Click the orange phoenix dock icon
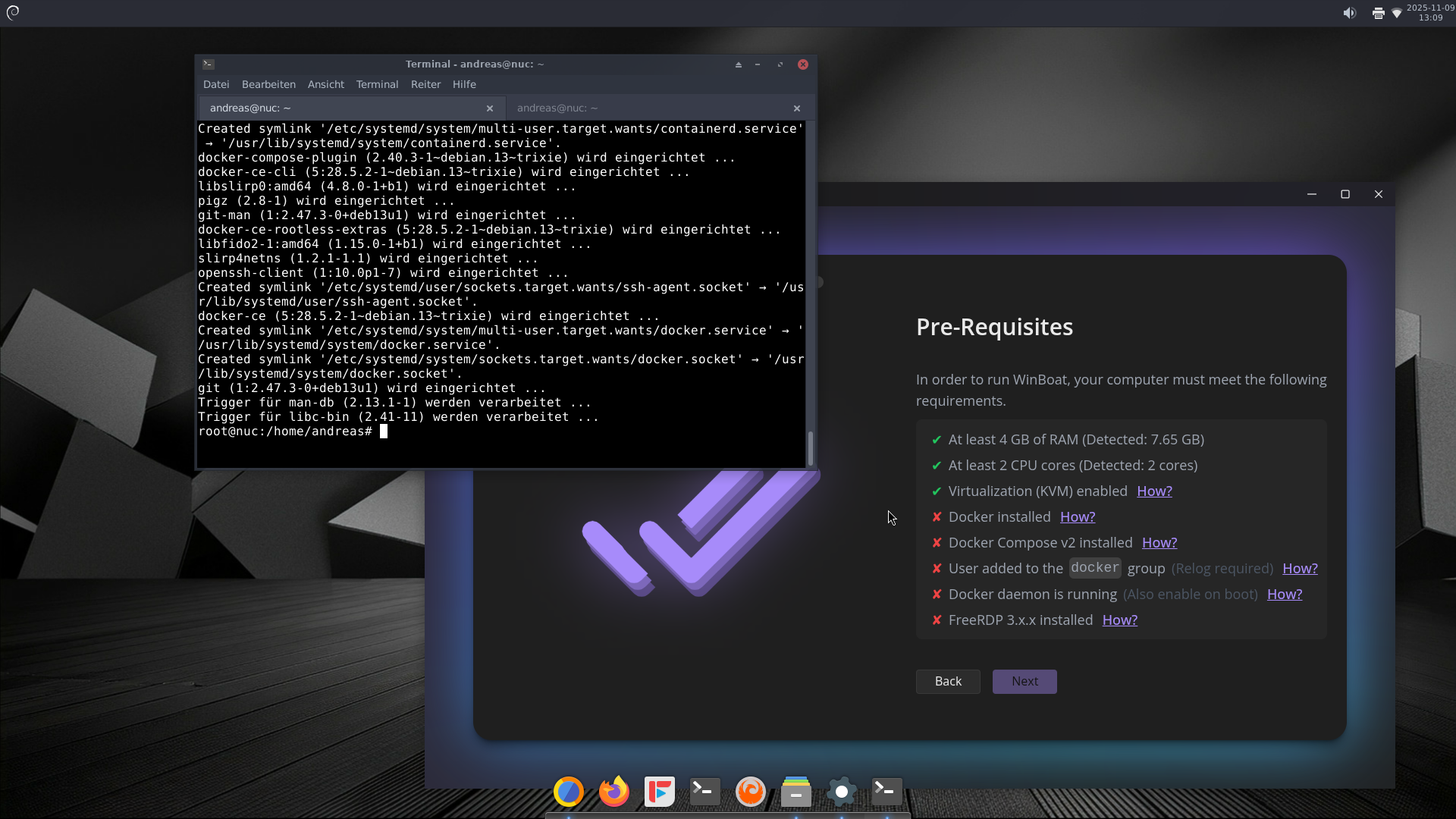The width and height of the screenshot is (1456, 819). 751,792
